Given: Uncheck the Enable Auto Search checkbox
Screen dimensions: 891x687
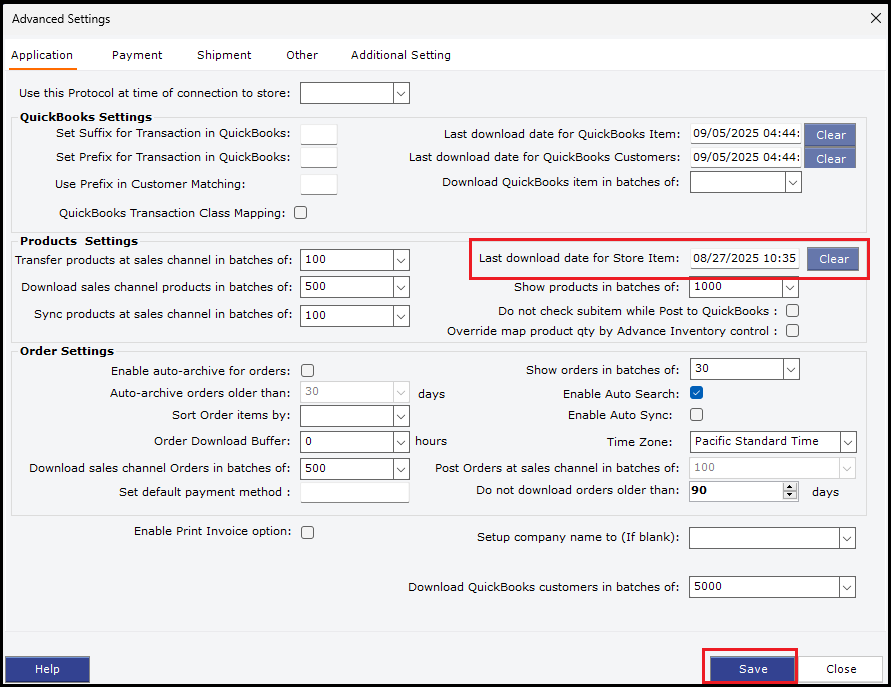Looking at the screenshot, I should [697, 394].
